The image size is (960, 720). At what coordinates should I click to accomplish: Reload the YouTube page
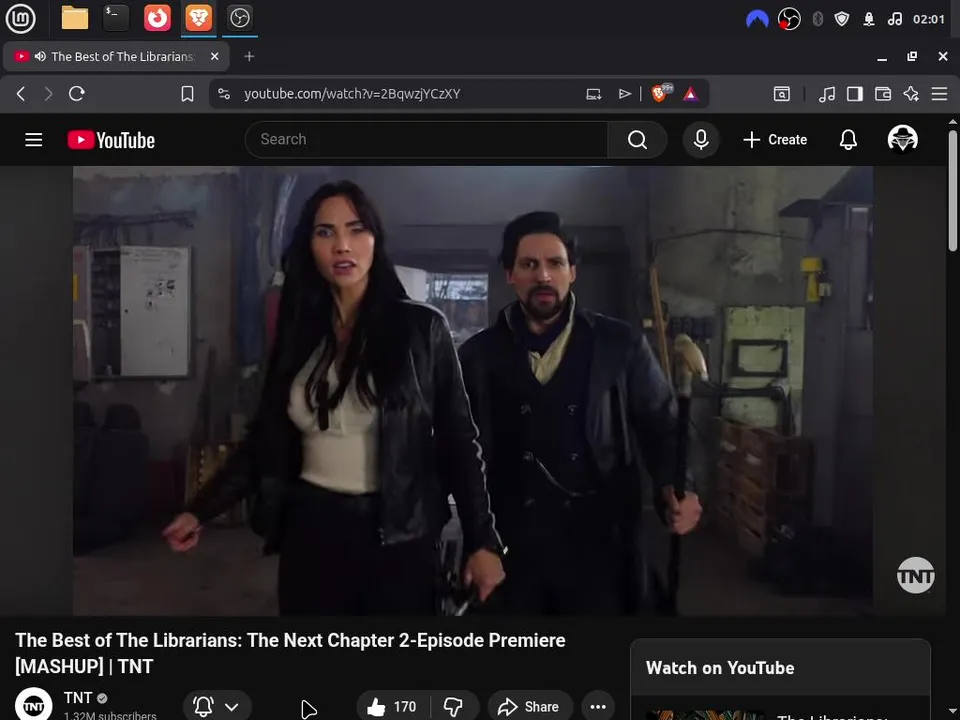[x=77, y=94]
